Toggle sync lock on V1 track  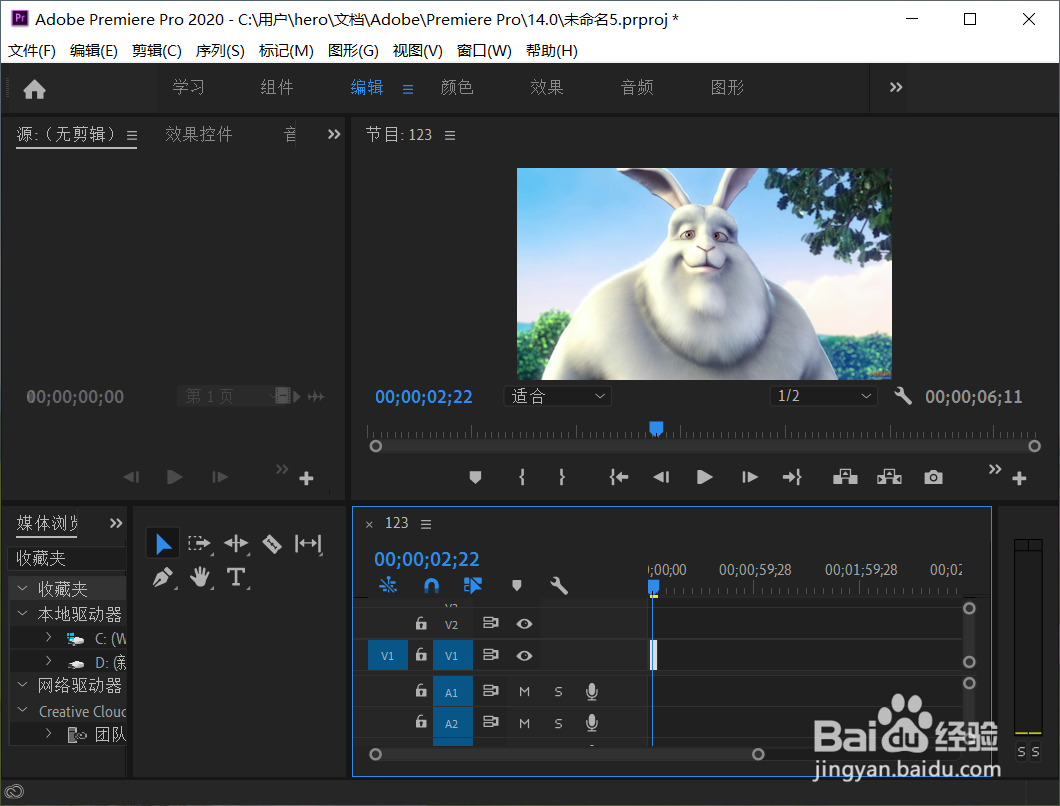point(491,655)
